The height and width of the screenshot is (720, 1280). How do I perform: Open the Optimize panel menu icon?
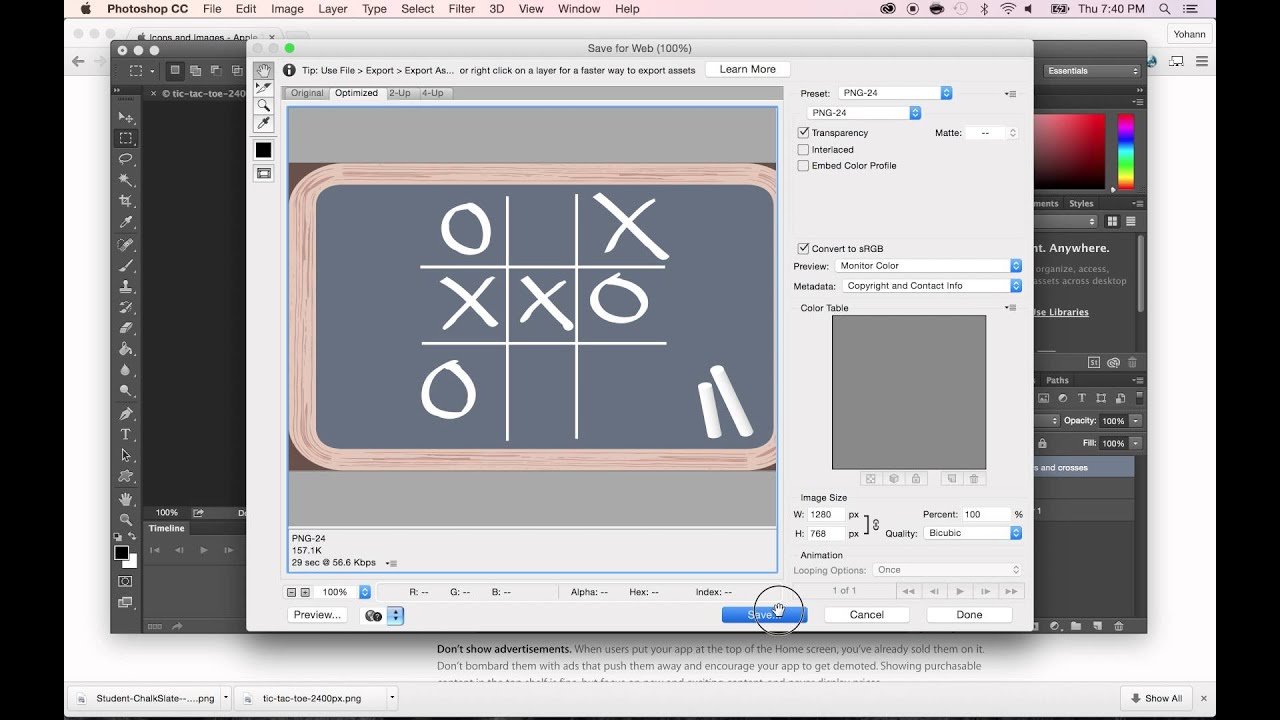pyautogui.click(x=1010, y=94)
